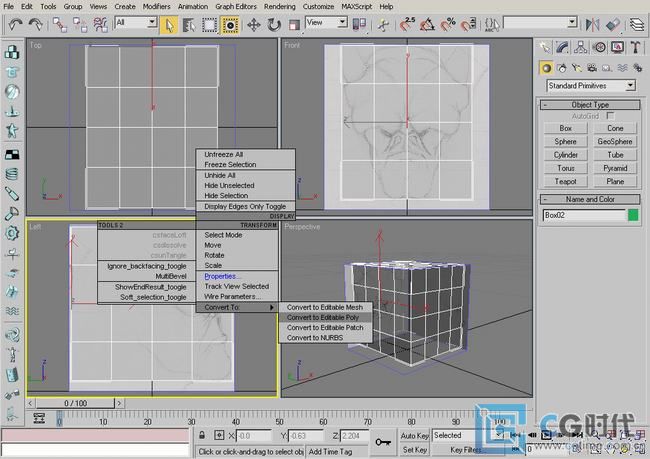Select the Select and Link tool
Viewport: 650px width, 459px height.
coord(60,24)
